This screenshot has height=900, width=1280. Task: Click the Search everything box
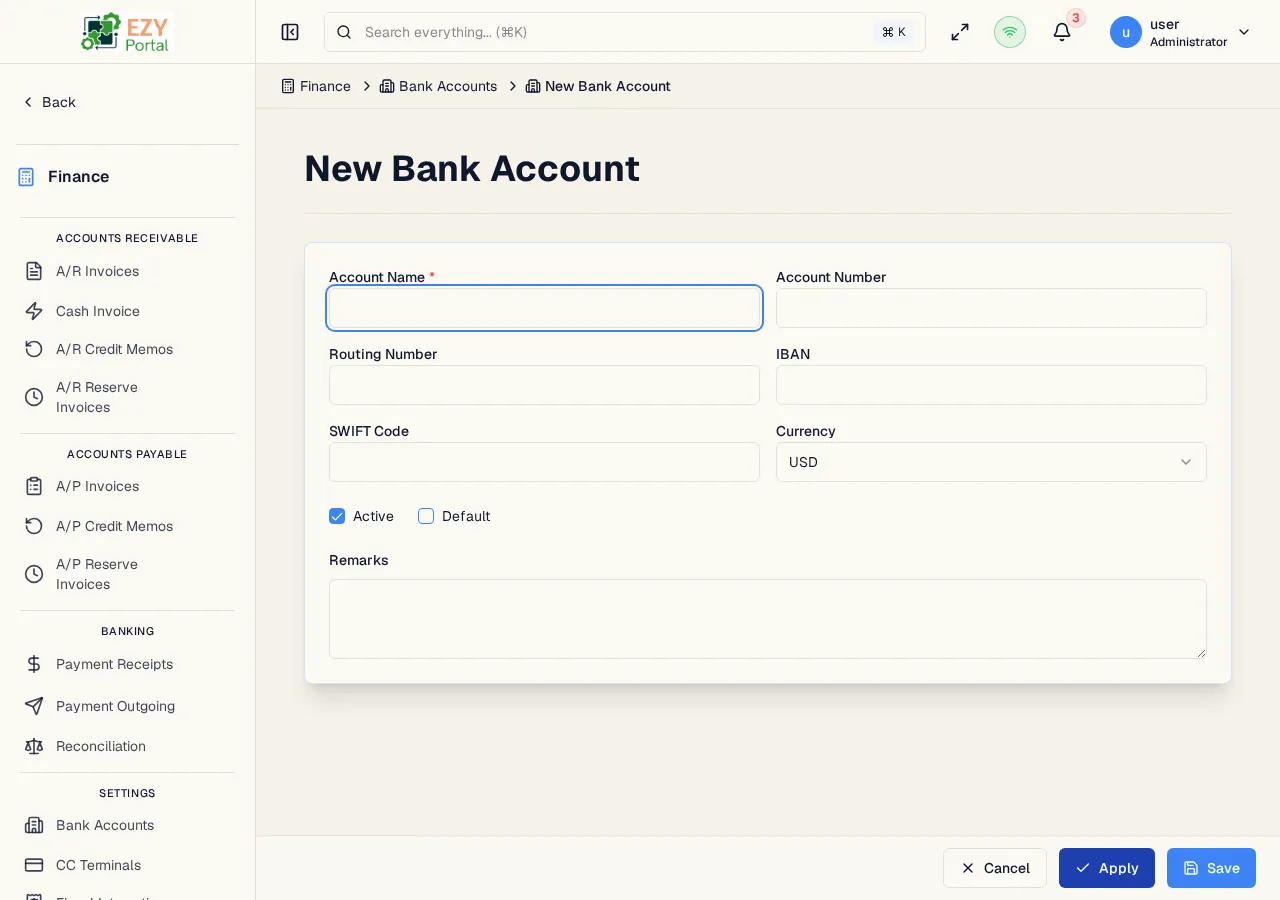point(625,32)
